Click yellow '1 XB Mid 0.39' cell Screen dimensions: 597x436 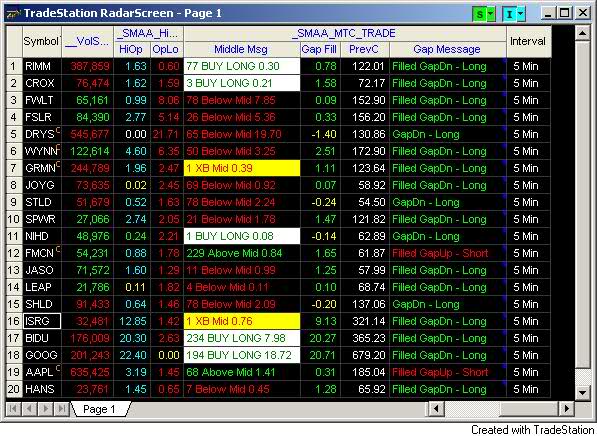click(242, 168)
